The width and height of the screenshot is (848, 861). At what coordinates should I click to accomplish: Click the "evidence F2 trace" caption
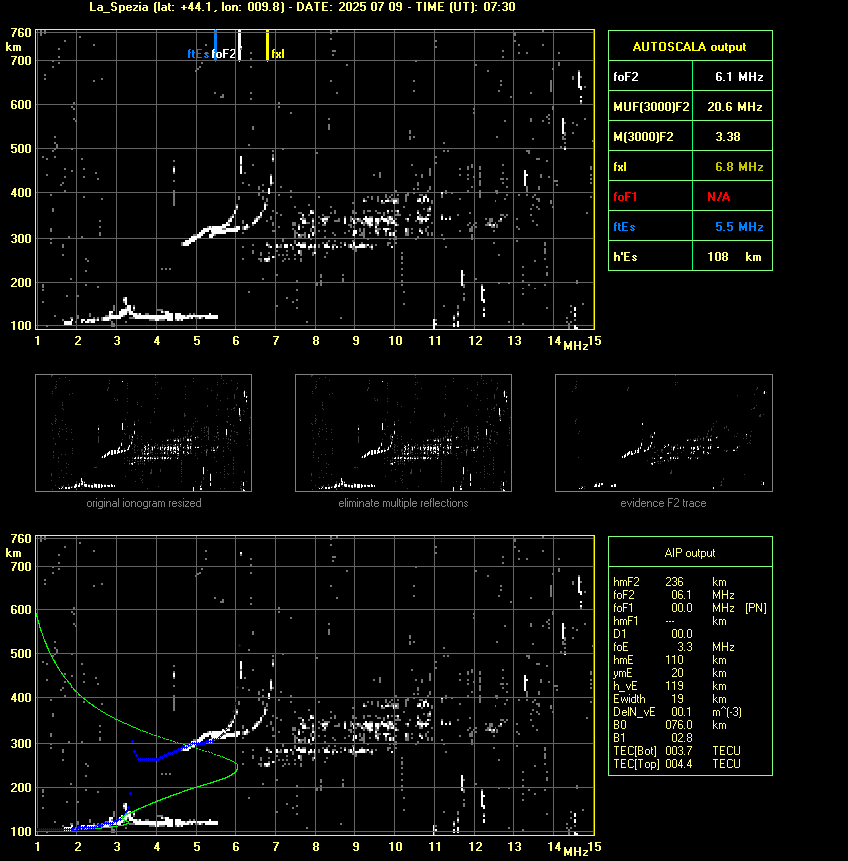click(663, 503)
